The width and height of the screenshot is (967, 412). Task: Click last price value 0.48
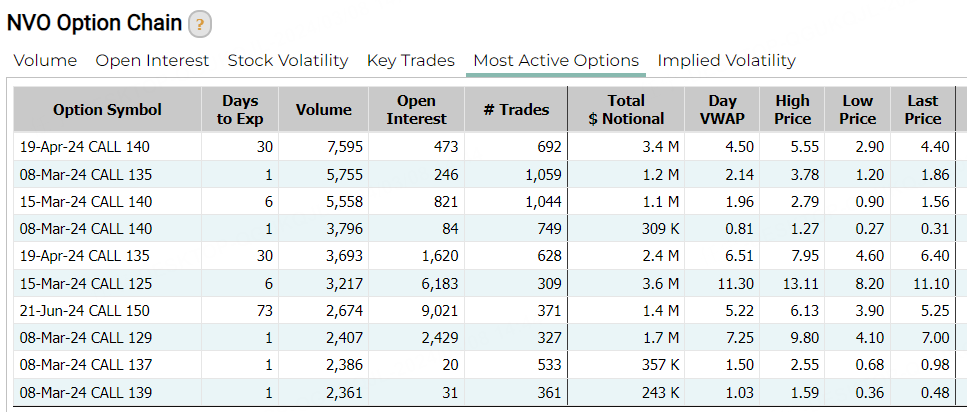(x=936, y=393)
